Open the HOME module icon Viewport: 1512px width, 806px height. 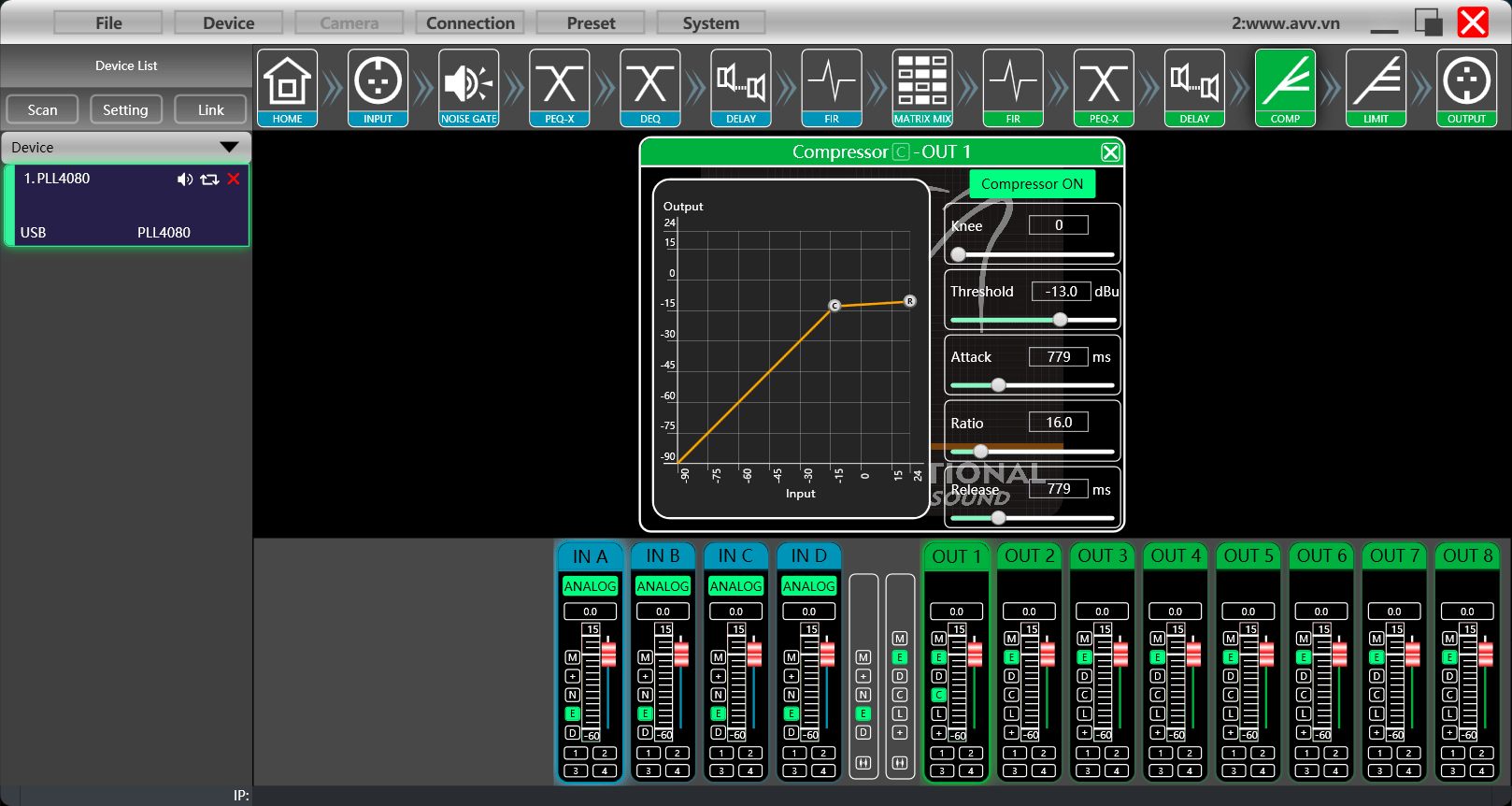pyautogui.click(x=287, y=88)
